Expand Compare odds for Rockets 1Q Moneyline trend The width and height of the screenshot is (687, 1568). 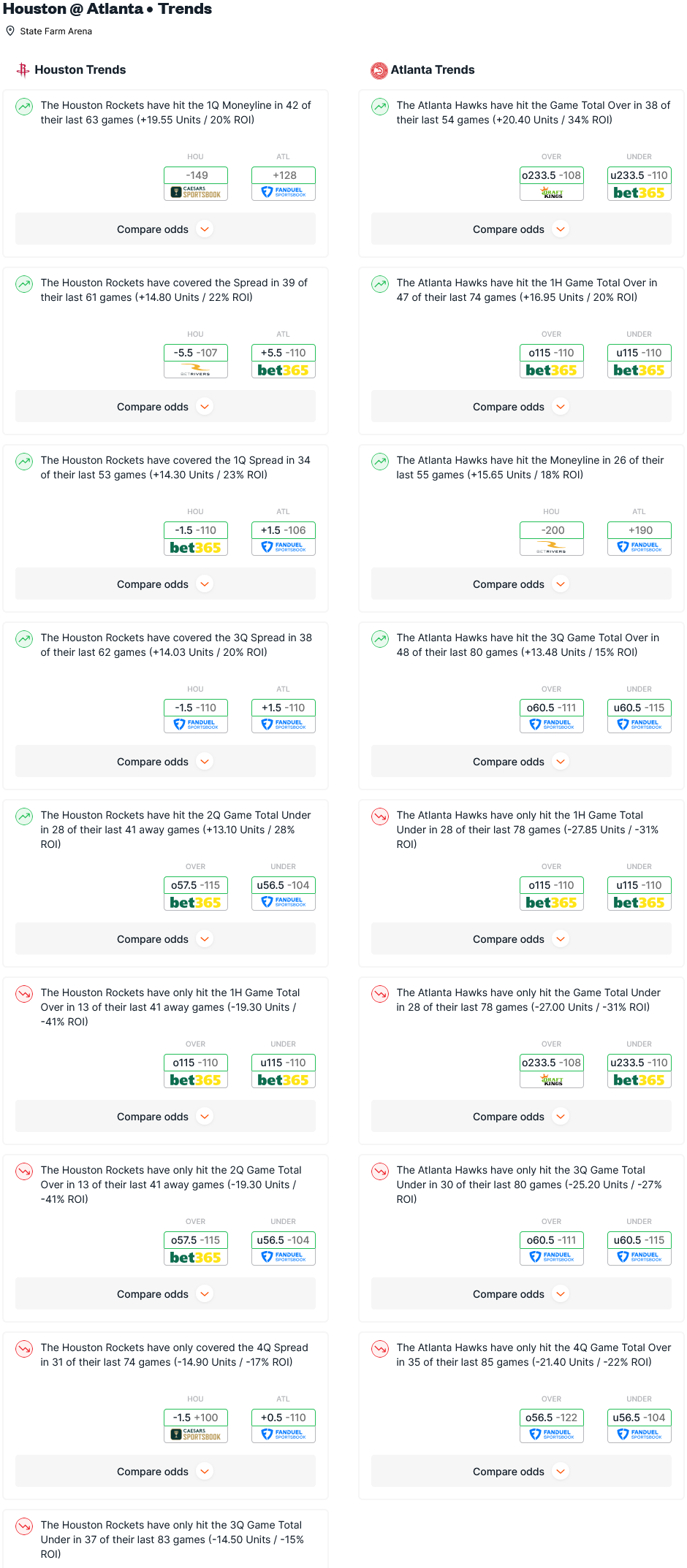click(165, 229)
